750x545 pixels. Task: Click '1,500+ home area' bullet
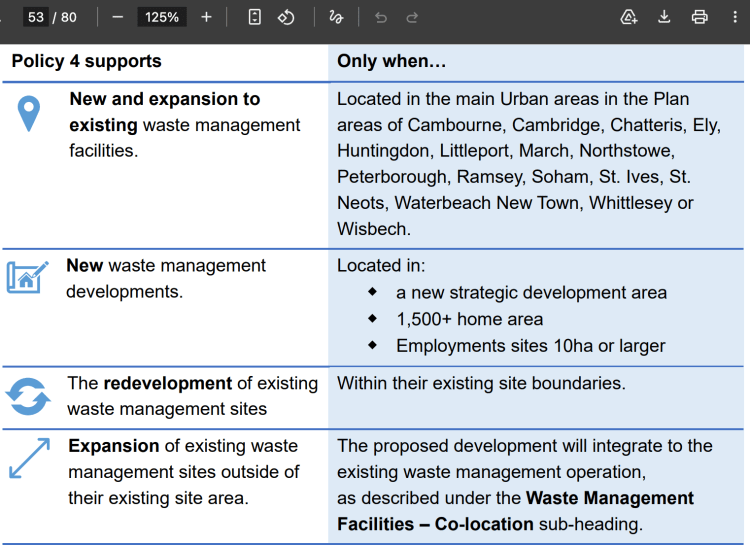[470, 319]
